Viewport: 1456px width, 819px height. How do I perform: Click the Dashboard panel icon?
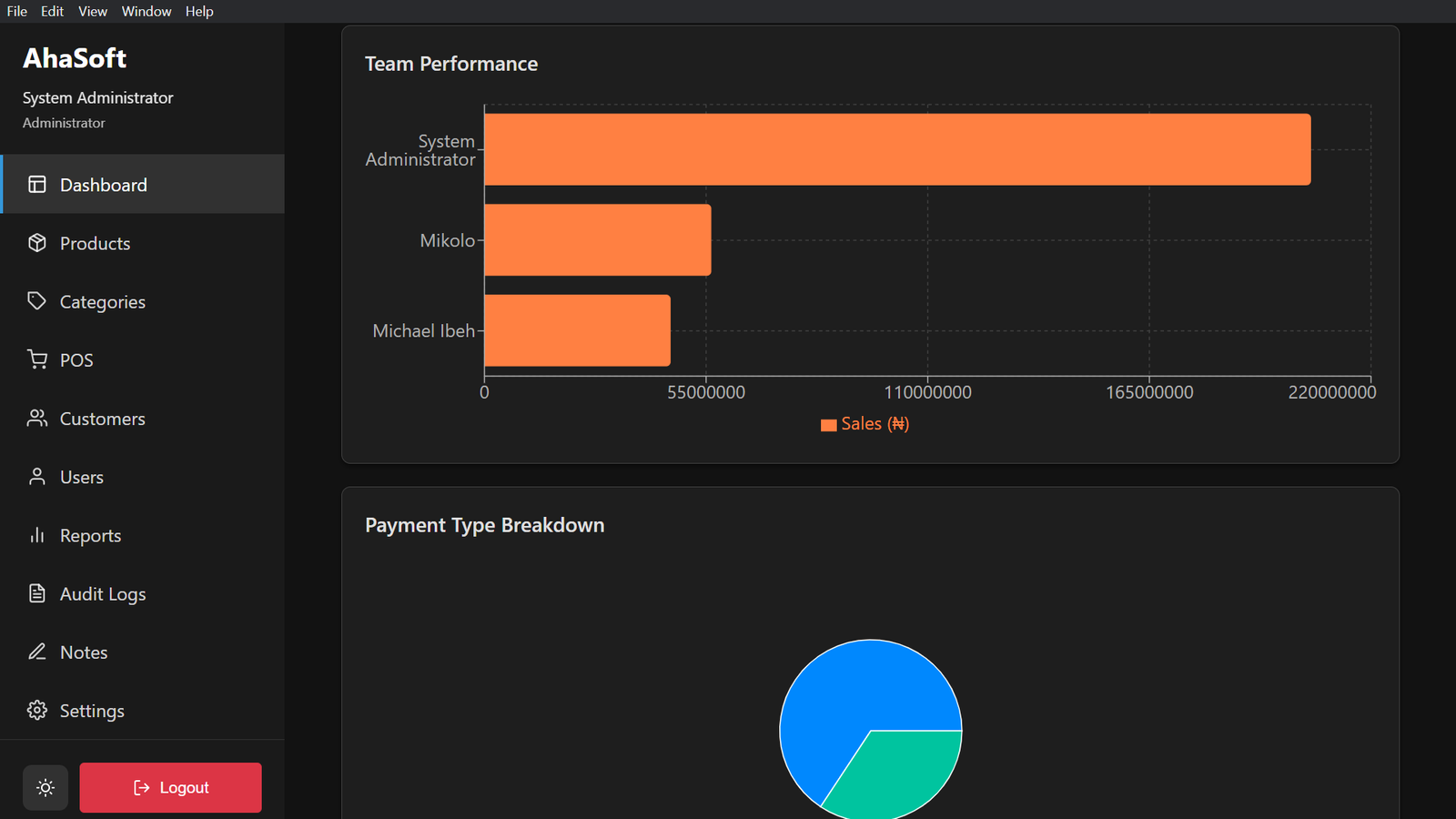pyautogui.click(x=37, y=184)
